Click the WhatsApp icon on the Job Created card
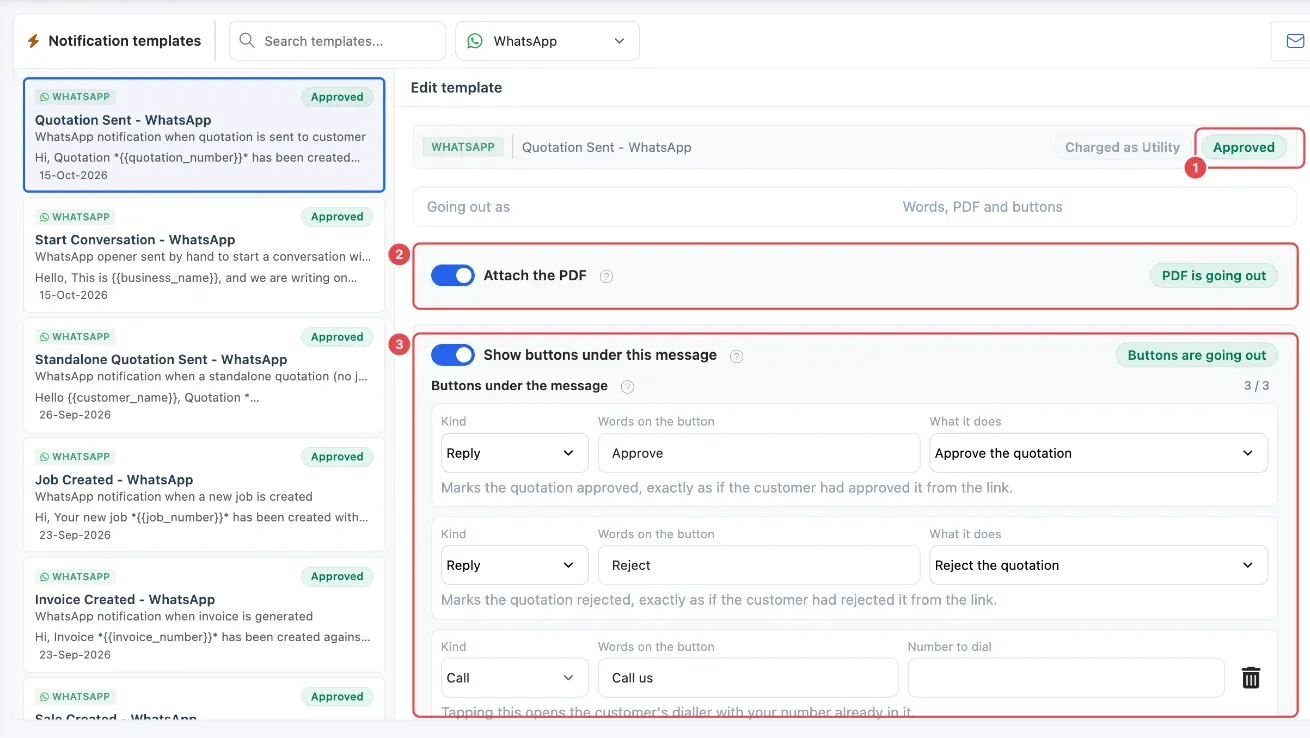The width and height of the screenshot is (1310, 738). pyautogui.click(x=43, y=457)
